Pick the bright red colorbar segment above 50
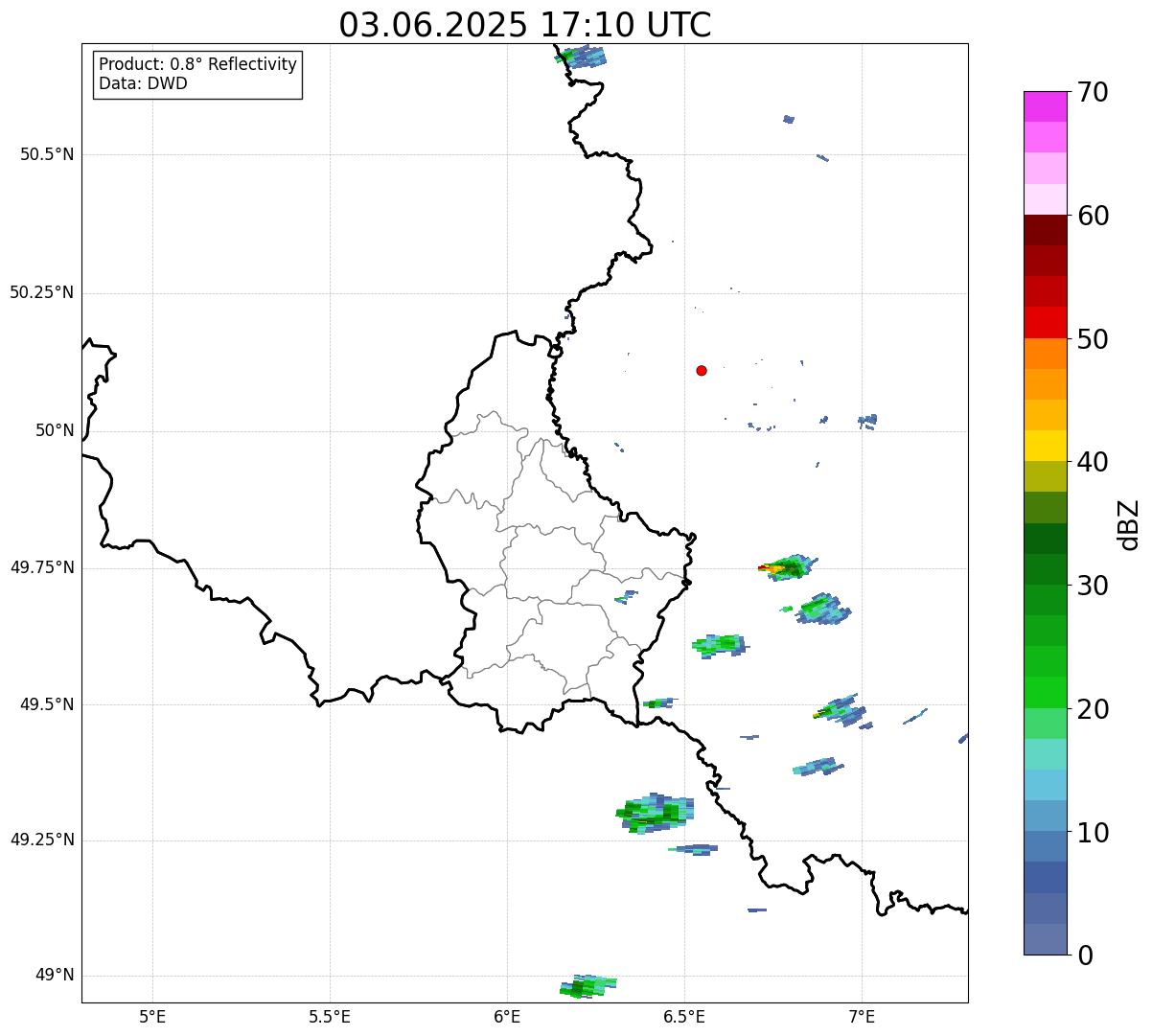The image size is (1152, 1036). click(1045, 323)
